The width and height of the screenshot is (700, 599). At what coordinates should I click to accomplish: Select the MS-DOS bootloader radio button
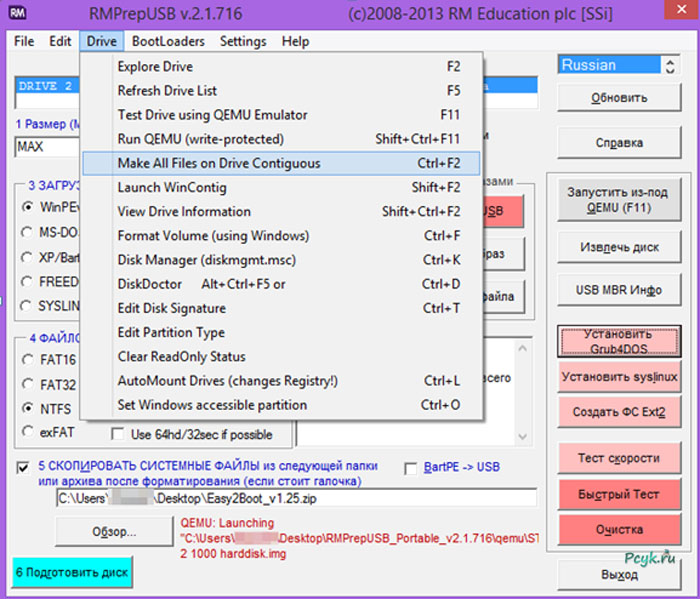27,232
